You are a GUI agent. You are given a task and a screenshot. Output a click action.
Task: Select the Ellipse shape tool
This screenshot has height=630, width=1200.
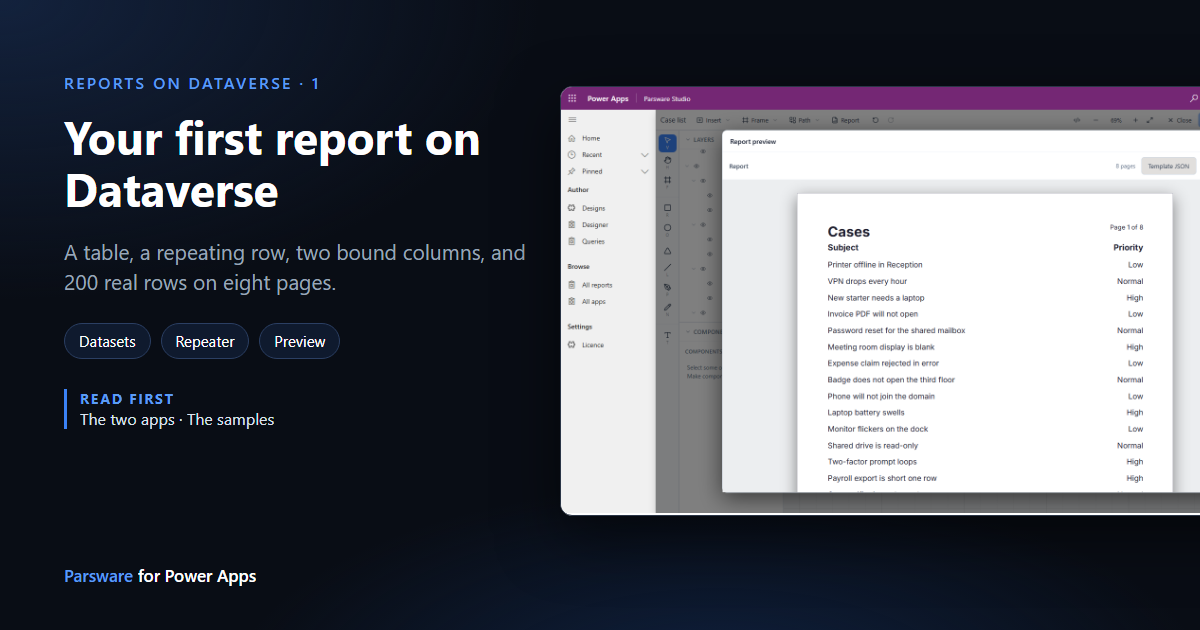click(668, 228)
